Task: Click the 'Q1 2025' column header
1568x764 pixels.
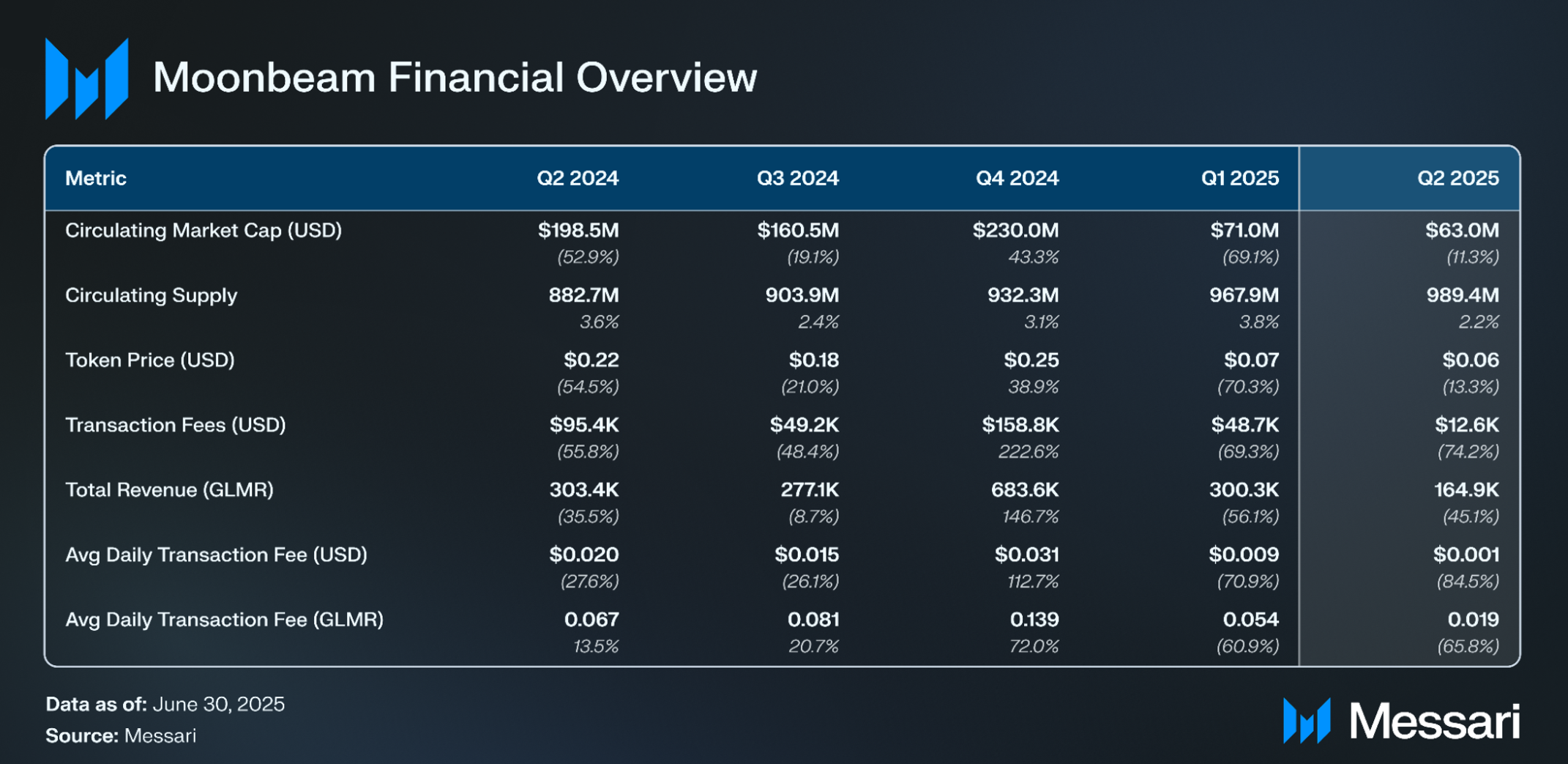Action: point(1240,178)
